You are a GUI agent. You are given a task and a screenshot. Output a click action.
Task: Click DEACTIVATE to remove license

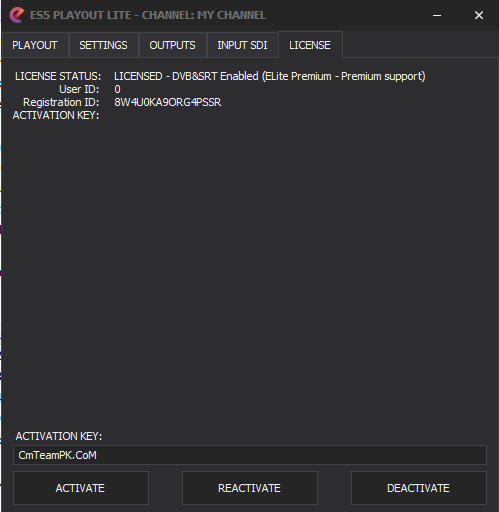pos(419,488)
